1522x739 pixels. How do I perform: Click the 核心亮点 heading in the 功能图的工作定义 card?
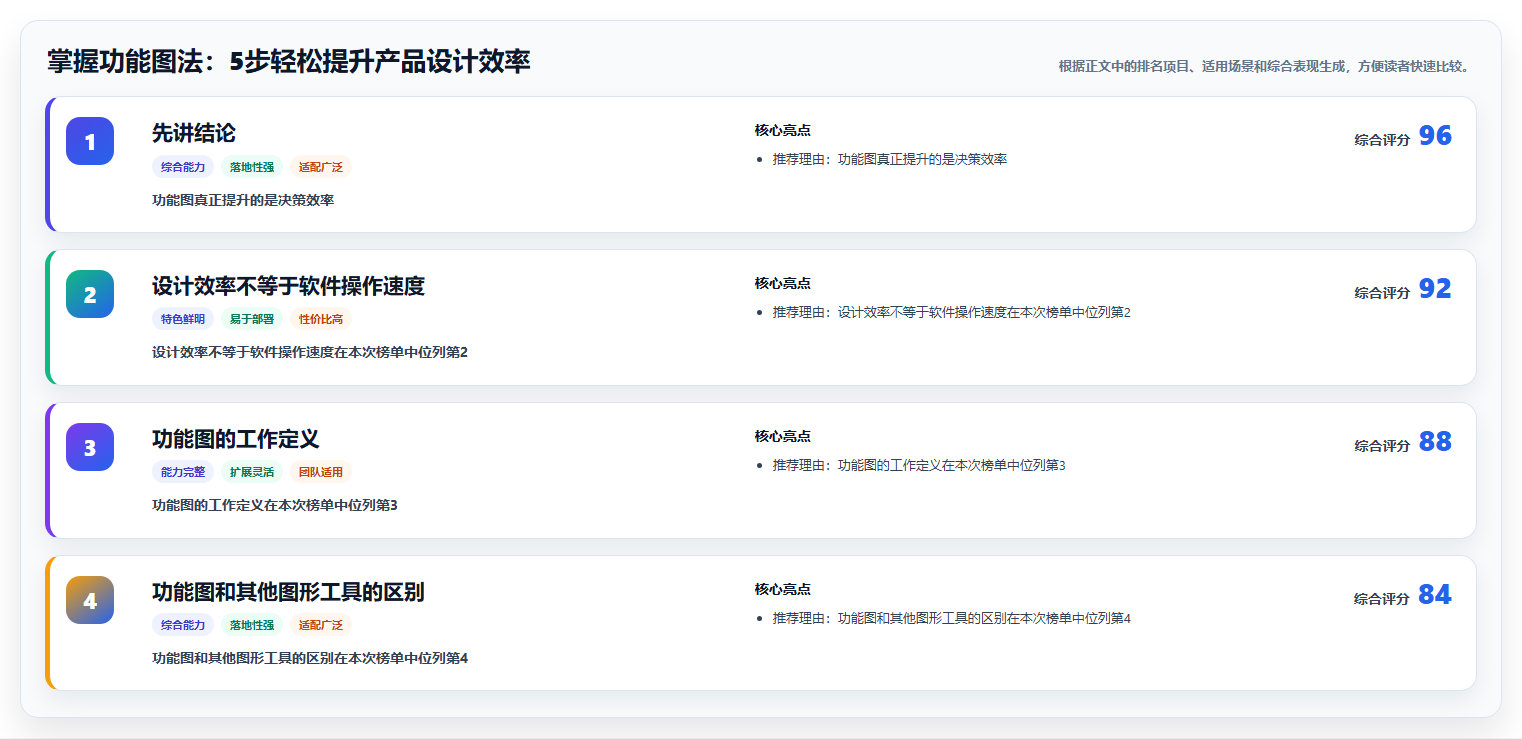(x=782, y=437)
